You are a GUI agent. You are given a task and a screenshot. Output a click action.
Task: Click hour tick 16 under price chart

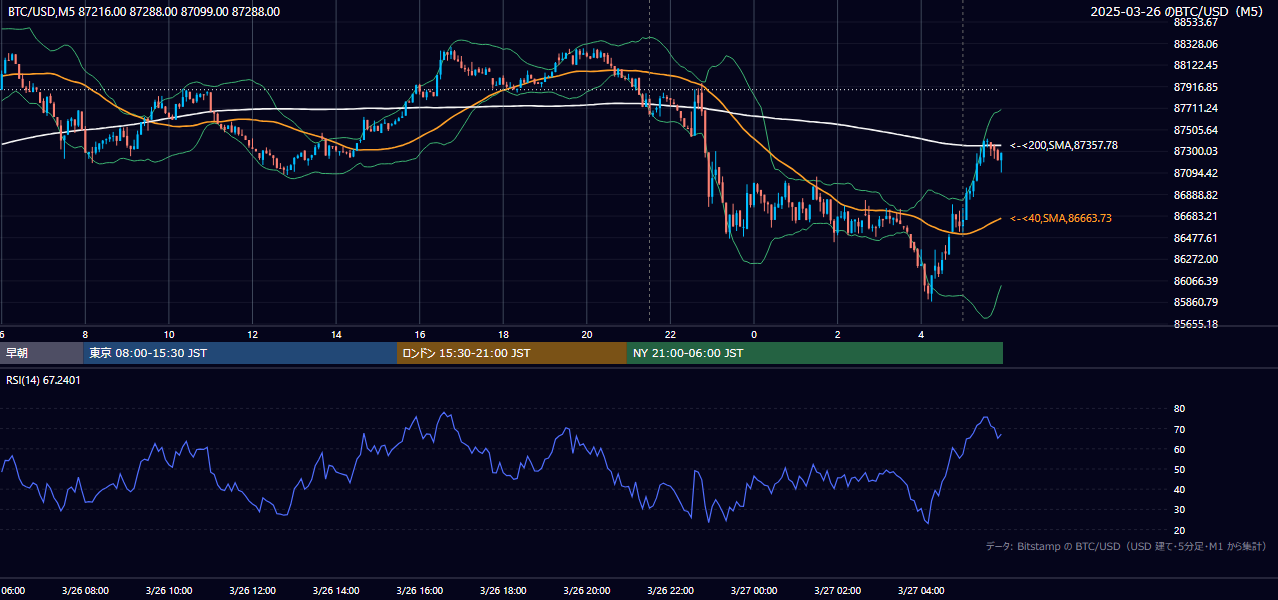tap(420, 334)
